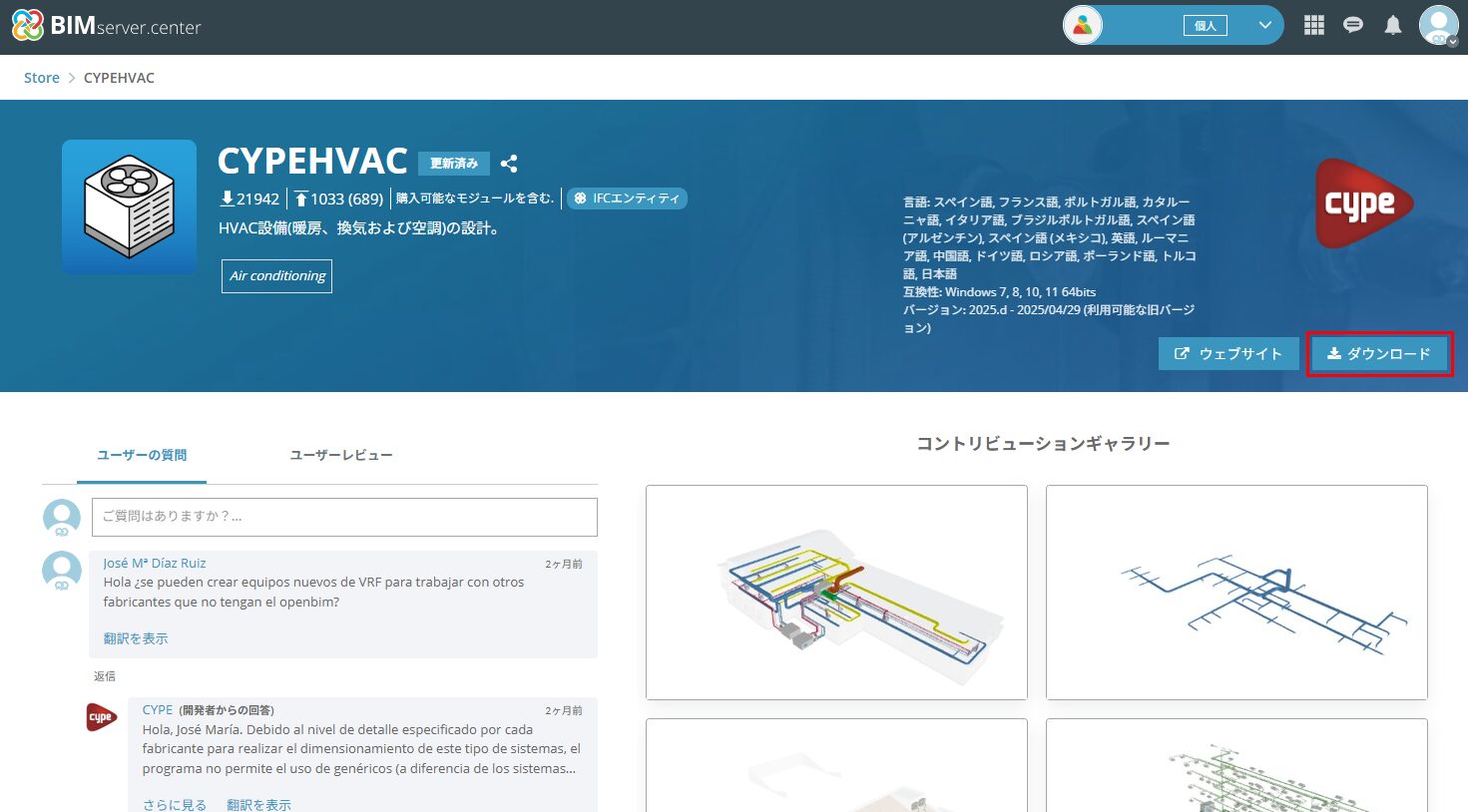This screenshot has width=1468, height=812.
Task: Go to Store breadcrumb link
Action: tap(42, 78)
